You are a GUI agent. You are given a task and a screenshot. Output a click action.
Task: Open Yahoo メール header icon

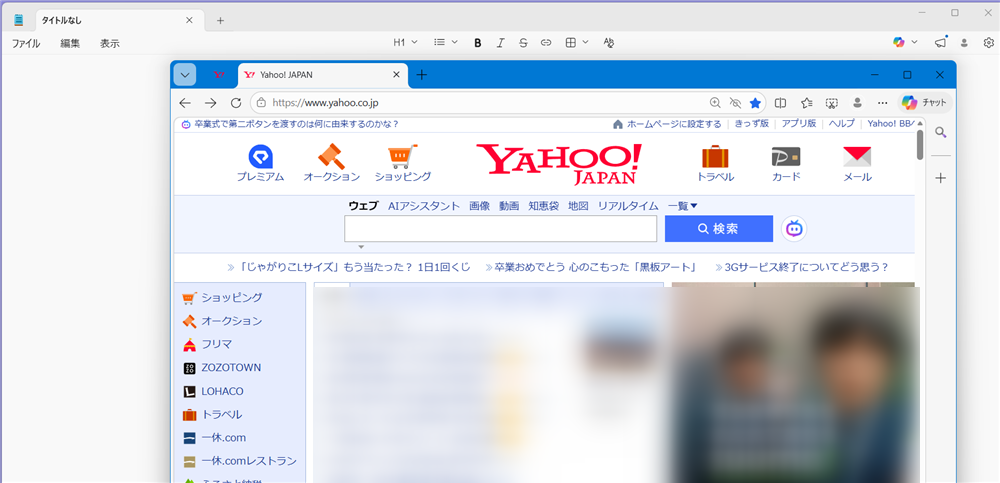coord(857,163)
